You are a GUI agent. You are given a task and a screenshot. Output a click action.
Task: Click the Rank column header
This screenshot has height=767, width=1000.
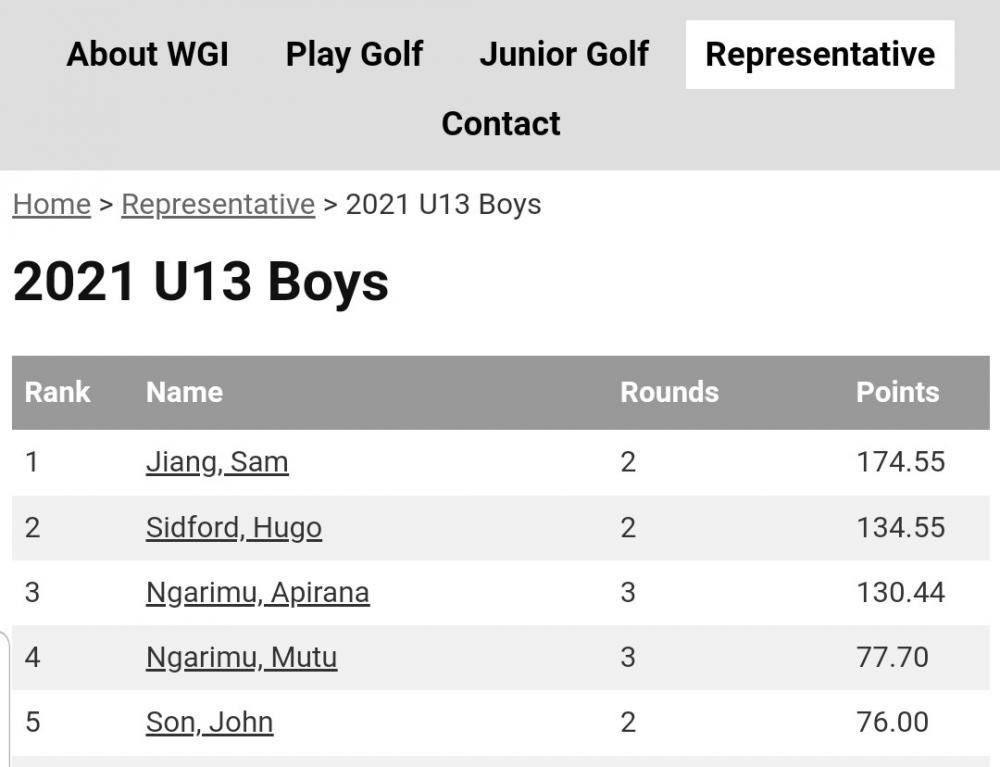point(57,392)
